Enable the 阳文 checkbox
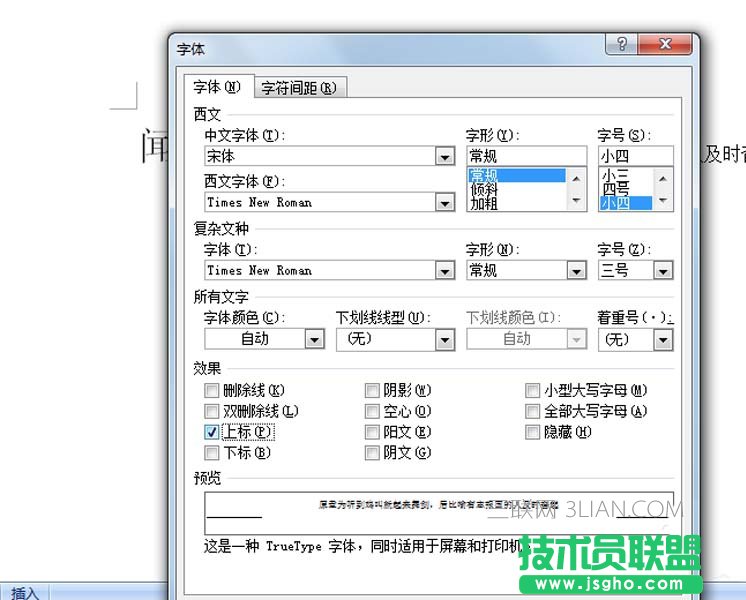The height and width of the screenshot is (600, 746). 372,432
